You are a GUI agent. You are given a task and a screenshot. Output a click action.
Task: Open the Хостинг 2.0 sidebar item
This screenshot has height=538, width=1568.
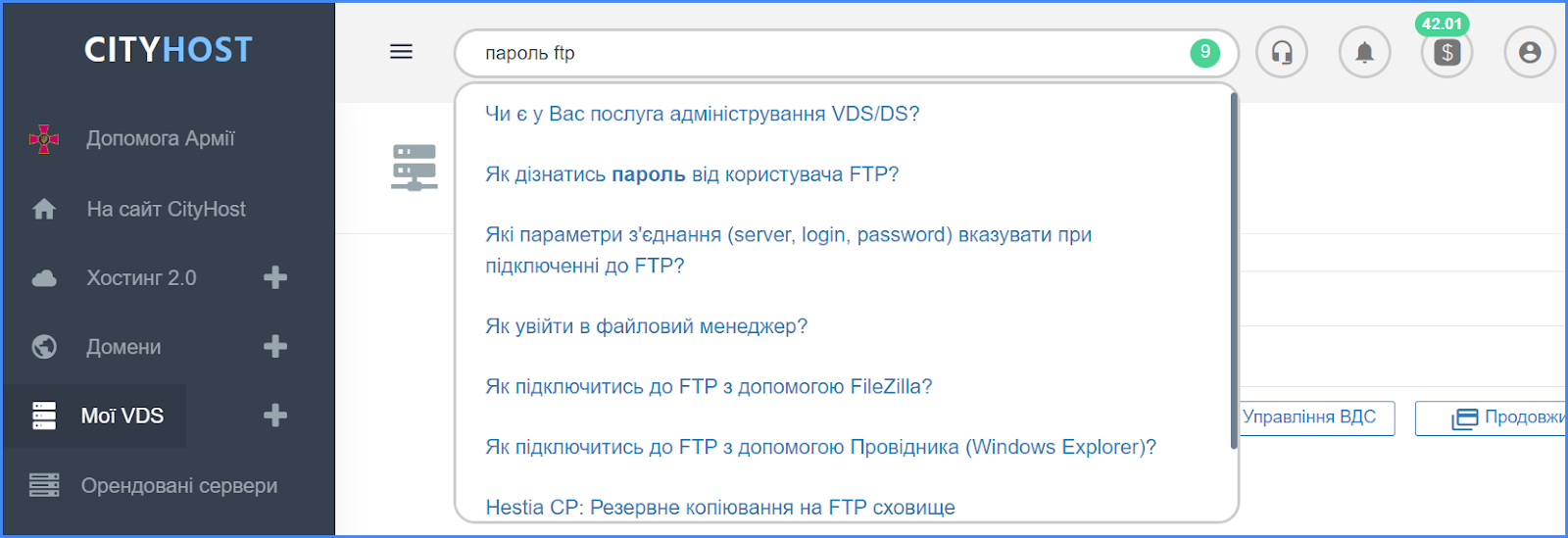[x=141, y=278]
